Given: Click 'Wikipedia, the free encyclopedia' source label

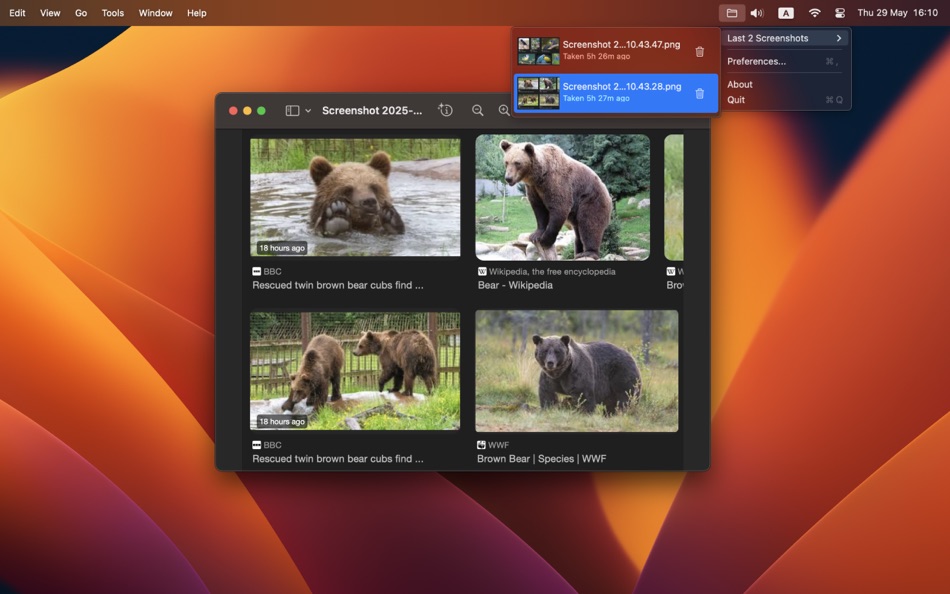Looking at the screenshot, I should point(552,272).
